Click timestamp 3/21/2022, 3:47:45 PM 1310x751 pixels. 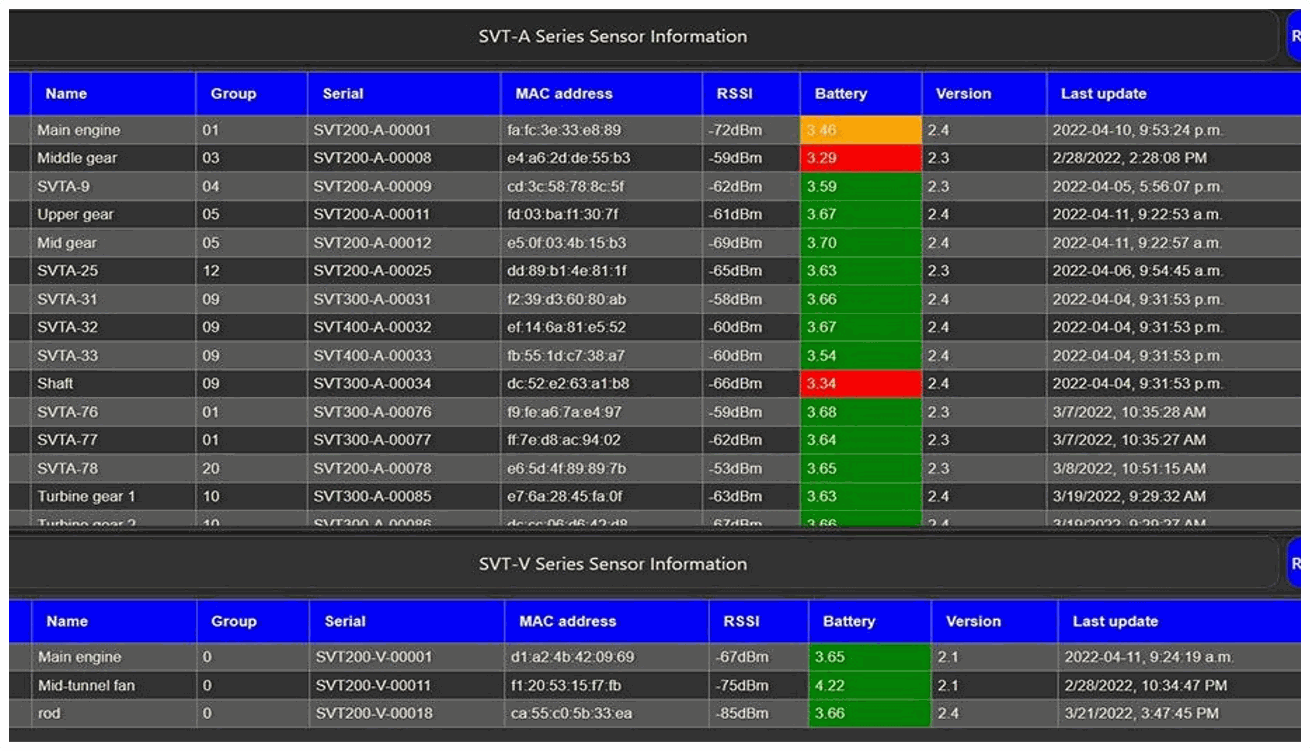pyautogui.click(x=1142, y=714)
